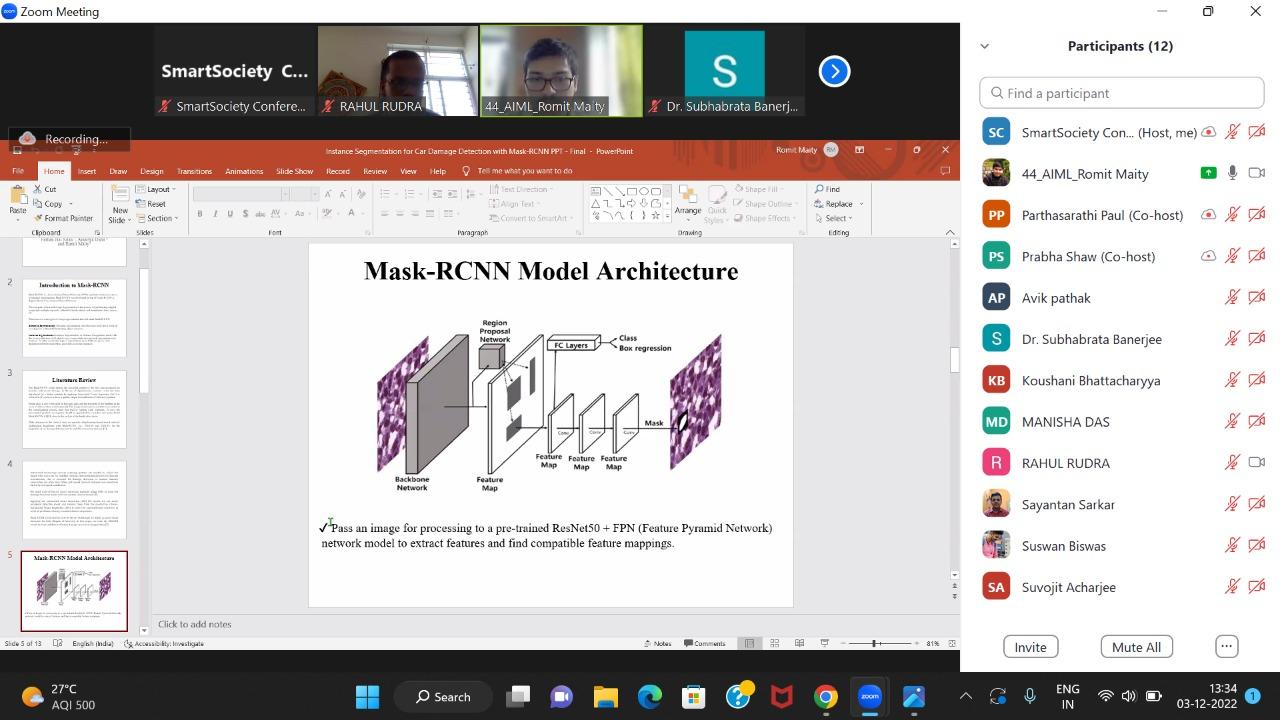Click the Find a participant search box
This screenshot has width=1280, height=720.
pyautogui.click(x=1121, y=93)
